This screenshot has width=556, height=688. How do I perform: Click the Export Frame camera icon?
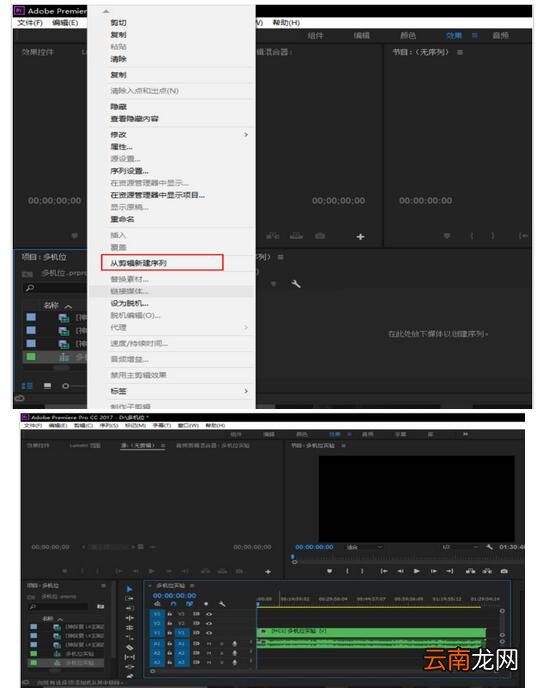(504, 571)
